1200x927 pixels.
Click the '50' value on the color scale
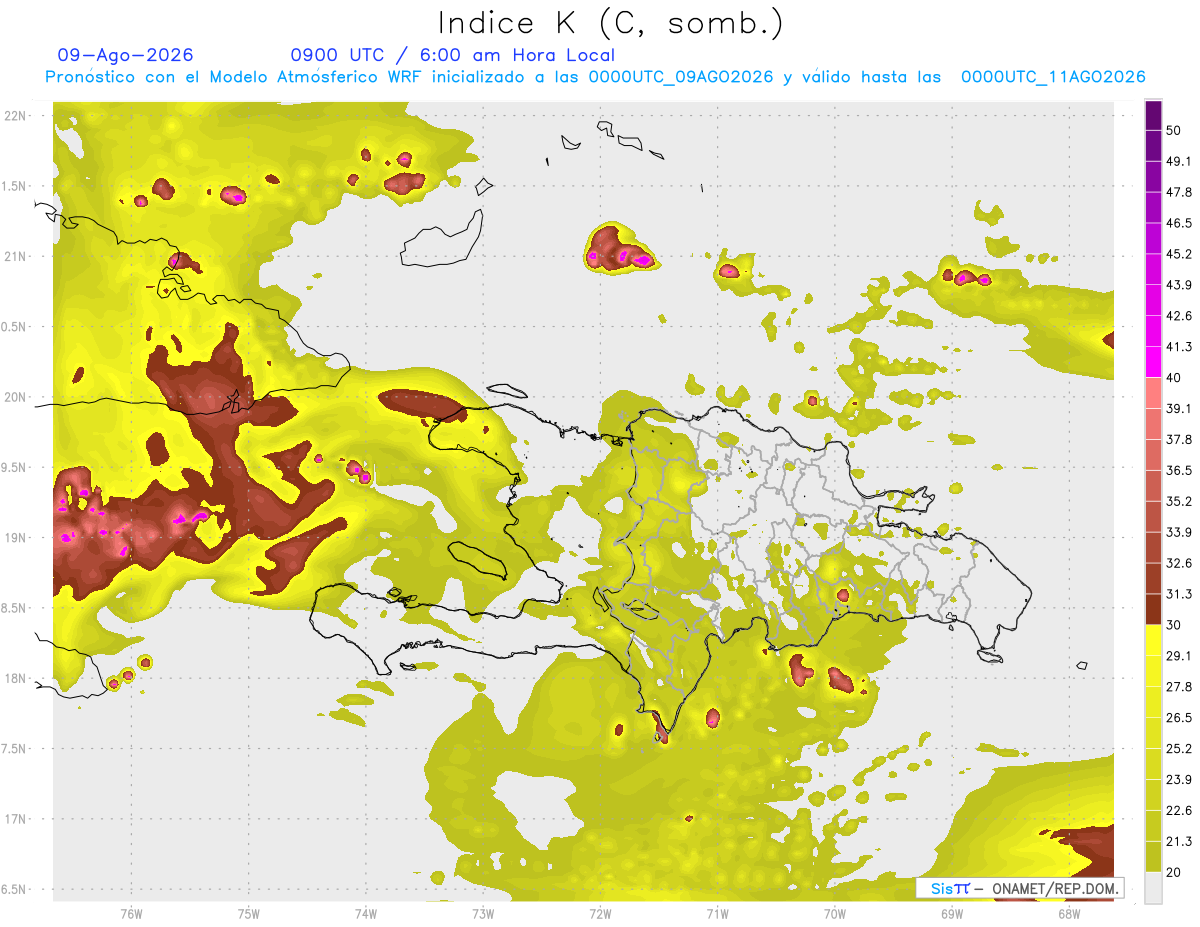pyautogui.click(x=1174, y=130)
